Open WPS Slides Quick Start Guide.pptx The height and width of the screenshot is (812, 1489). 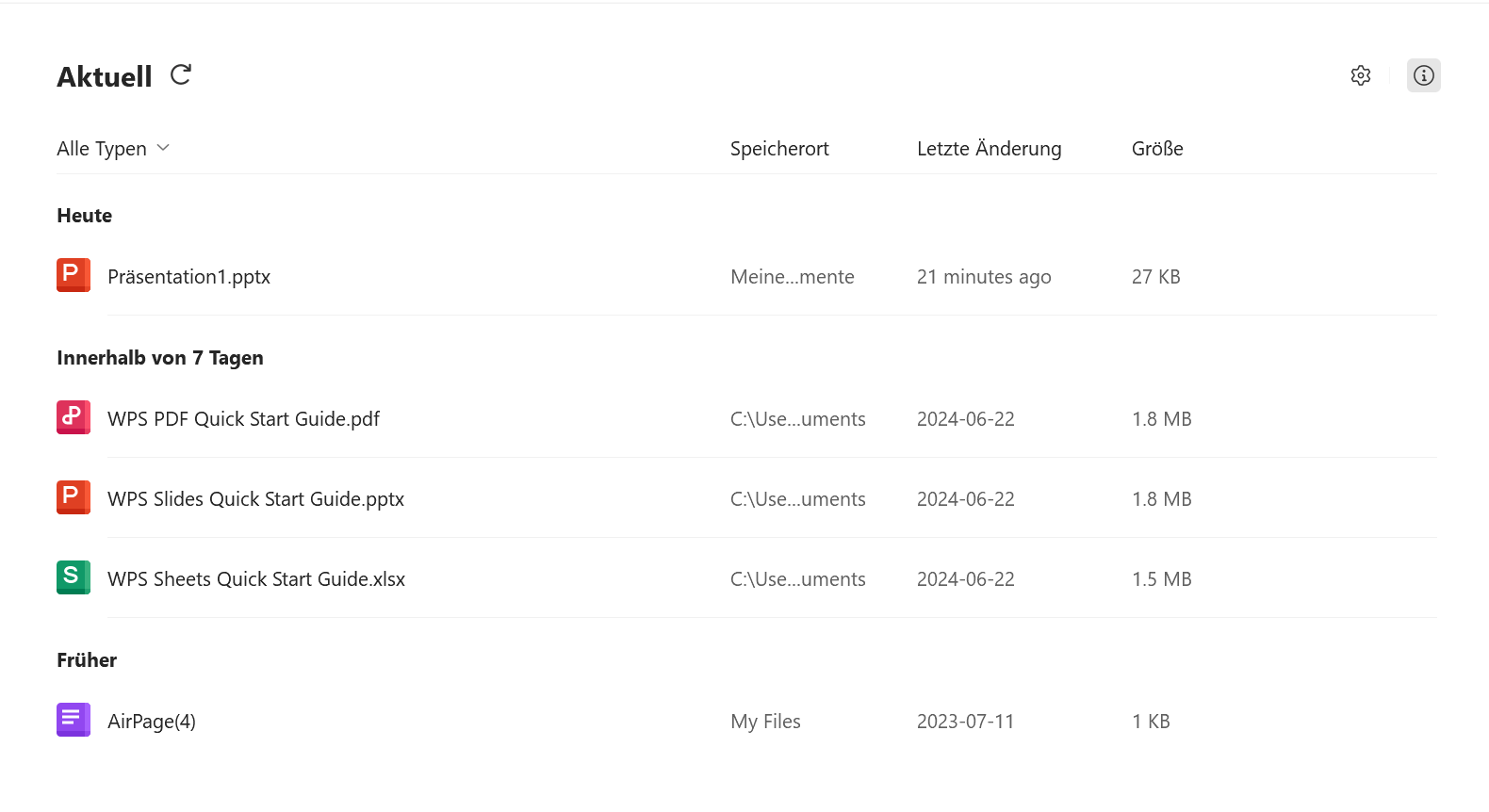pos(255,499)
